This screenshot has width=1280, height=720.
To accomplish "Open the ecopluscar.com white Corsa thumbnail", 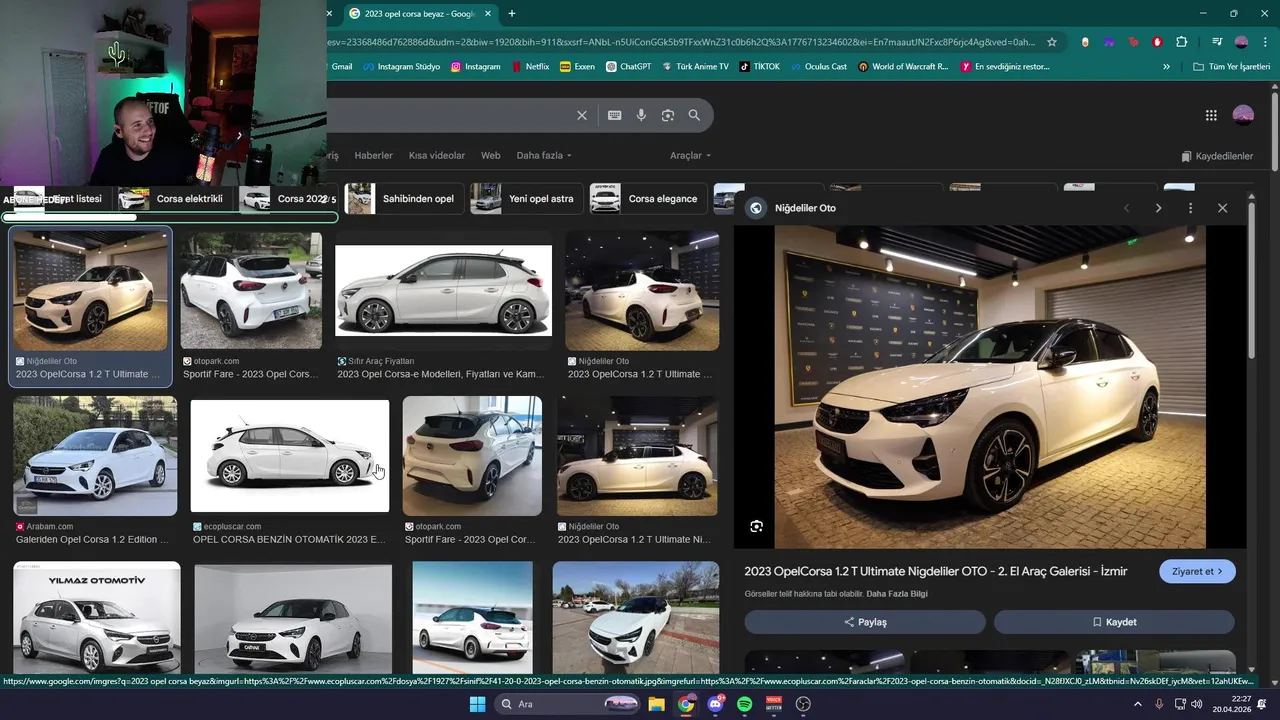I will pos(290,456).
